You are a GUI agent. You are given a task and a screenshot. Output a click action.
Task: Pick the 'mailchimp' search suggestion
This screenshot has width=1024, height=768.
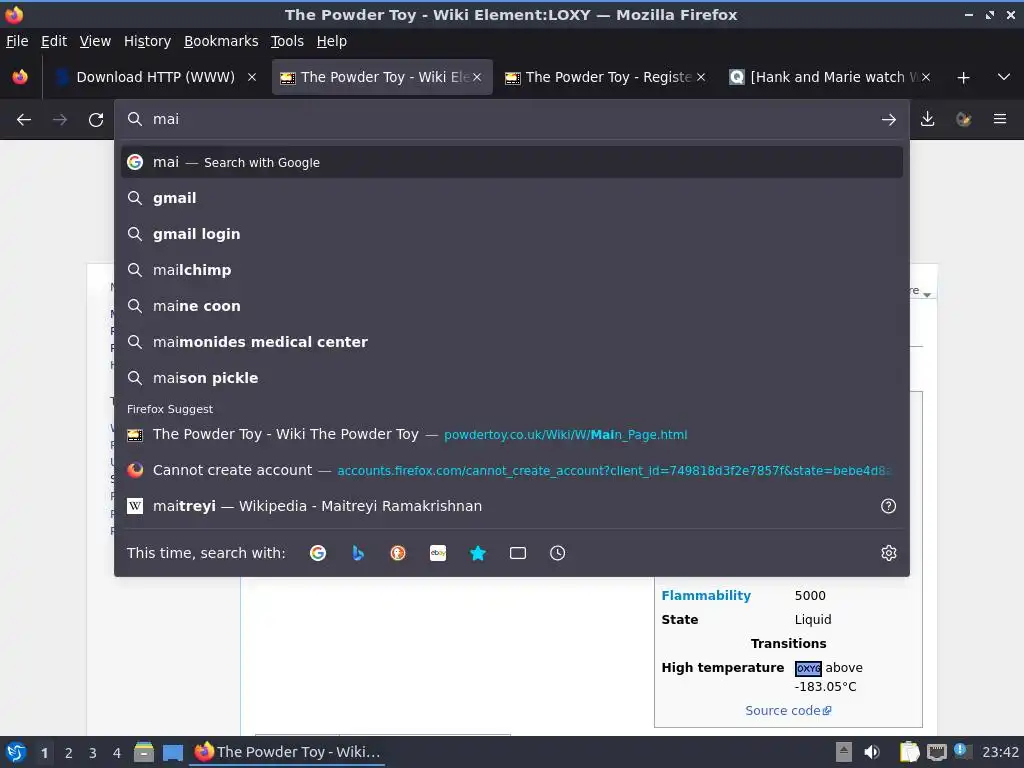tap(512, 270)
